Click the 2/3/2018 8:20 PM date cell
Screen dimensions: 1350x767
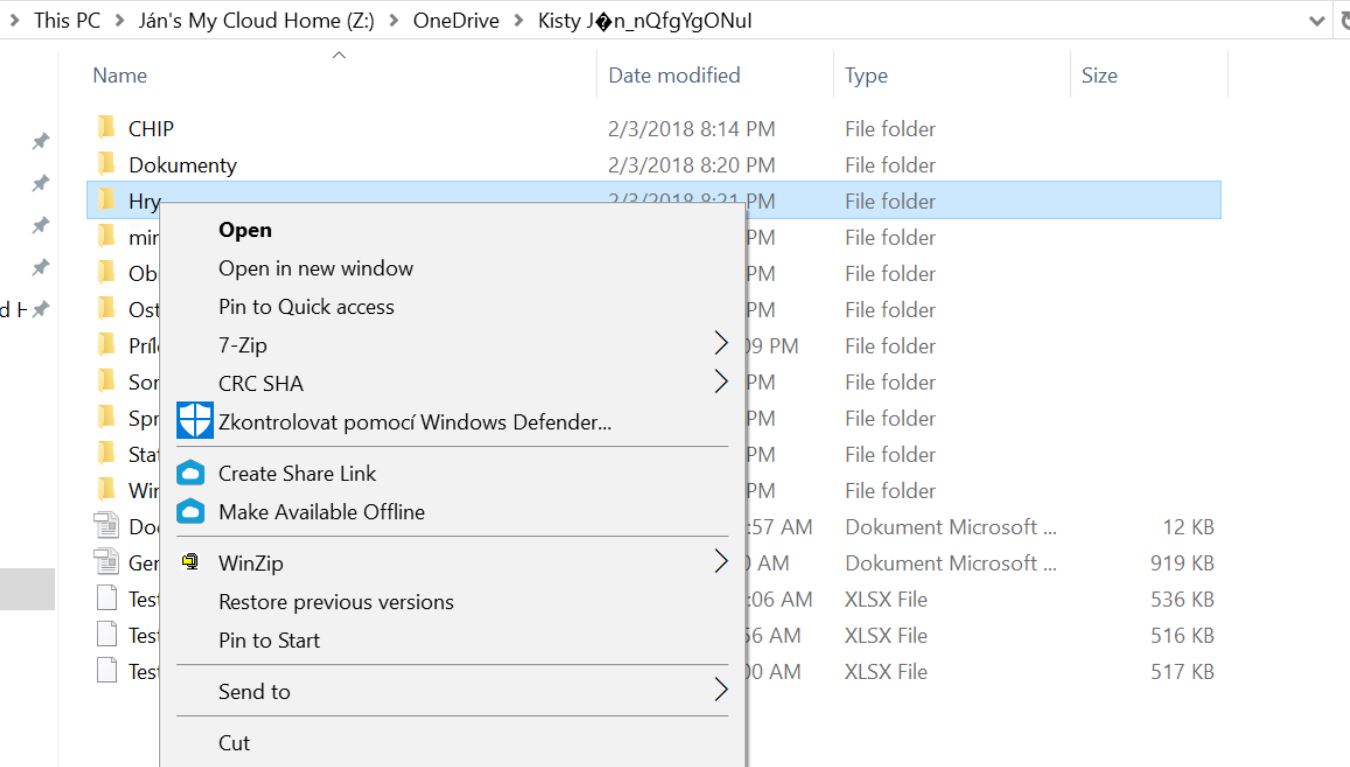691,164
